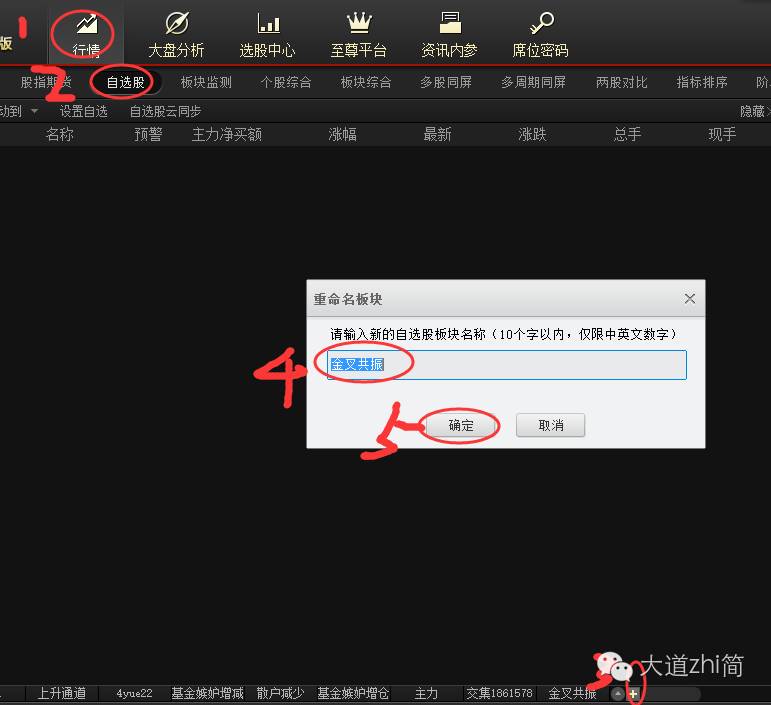Switch to 两股对比 tab

click(x=622, y=82)
